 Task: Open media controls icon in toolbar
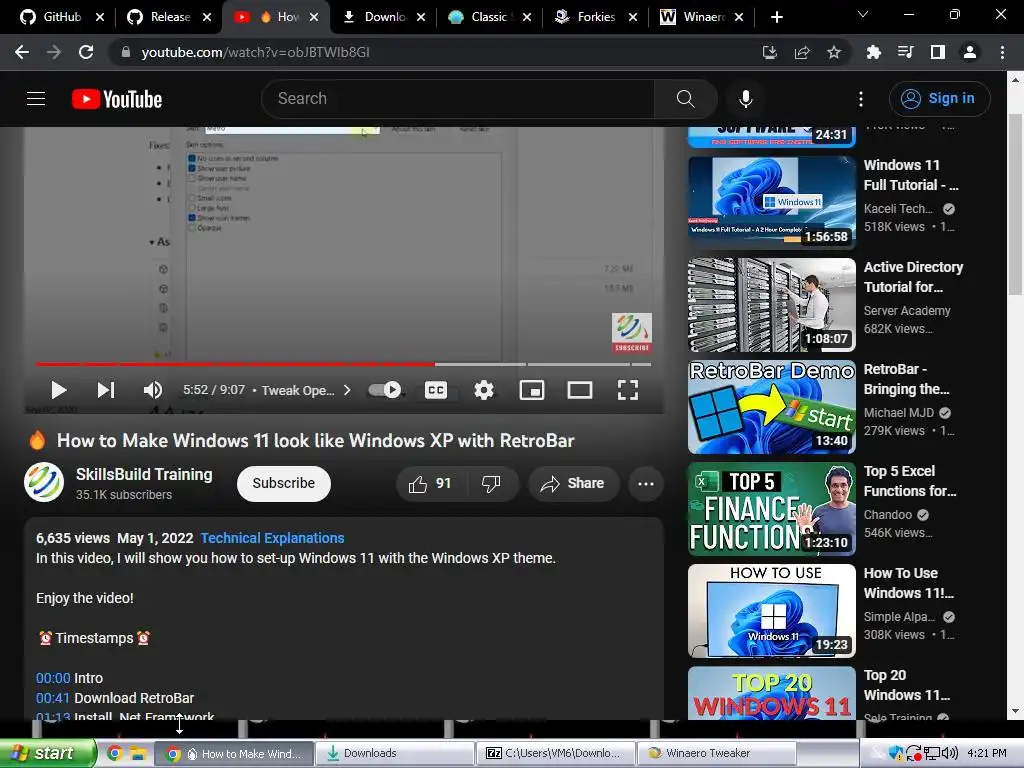click(906, 52)
